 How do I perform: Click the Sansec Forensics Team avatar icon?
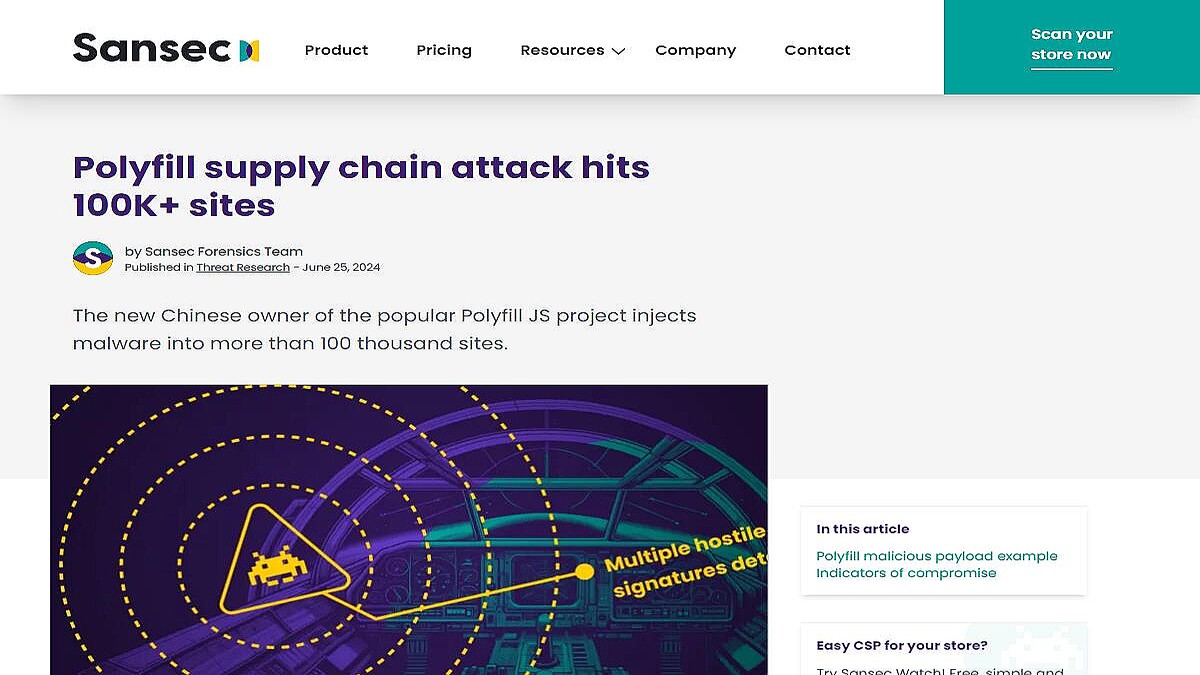tap(92, 259)
